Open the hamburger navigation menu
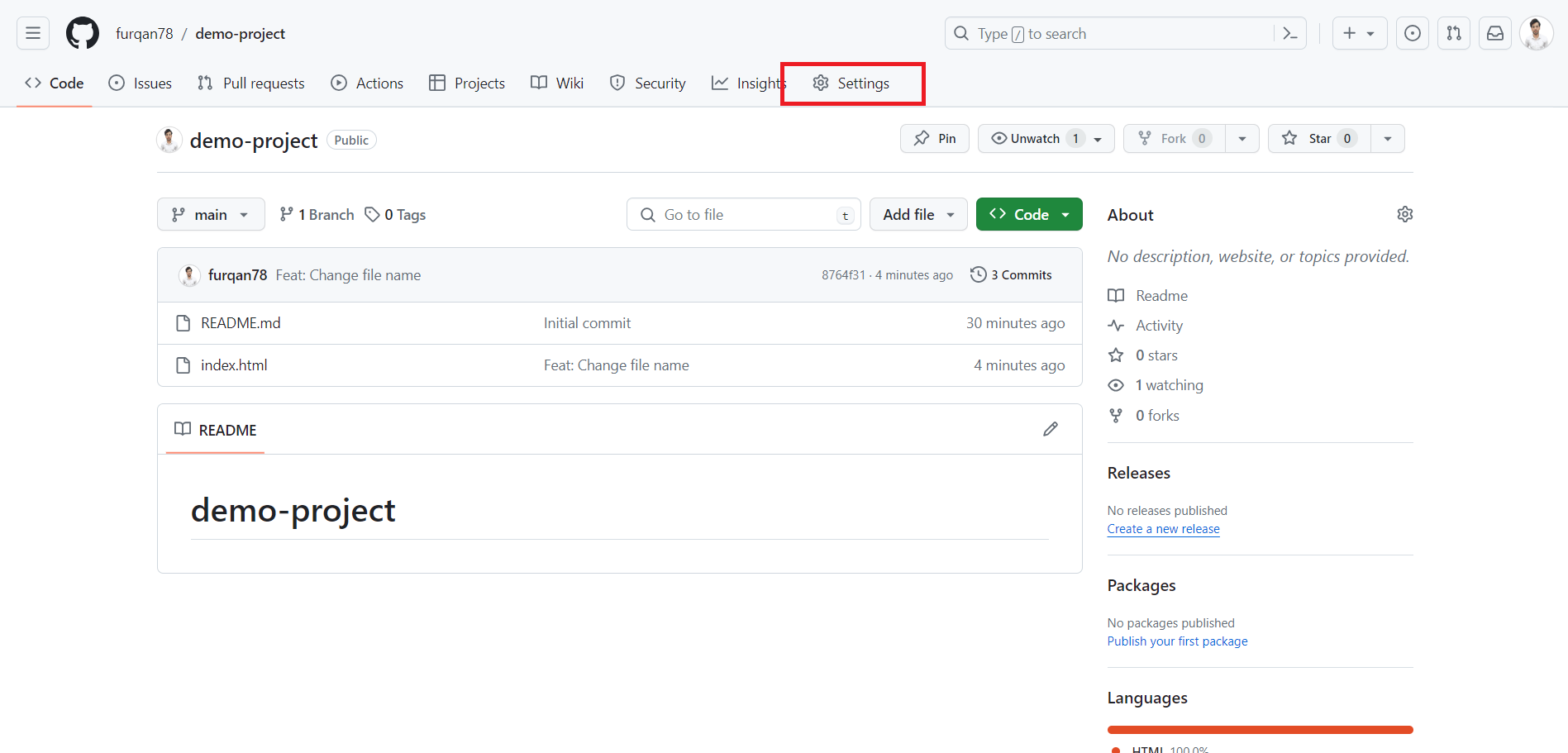 tap(33, 33)
